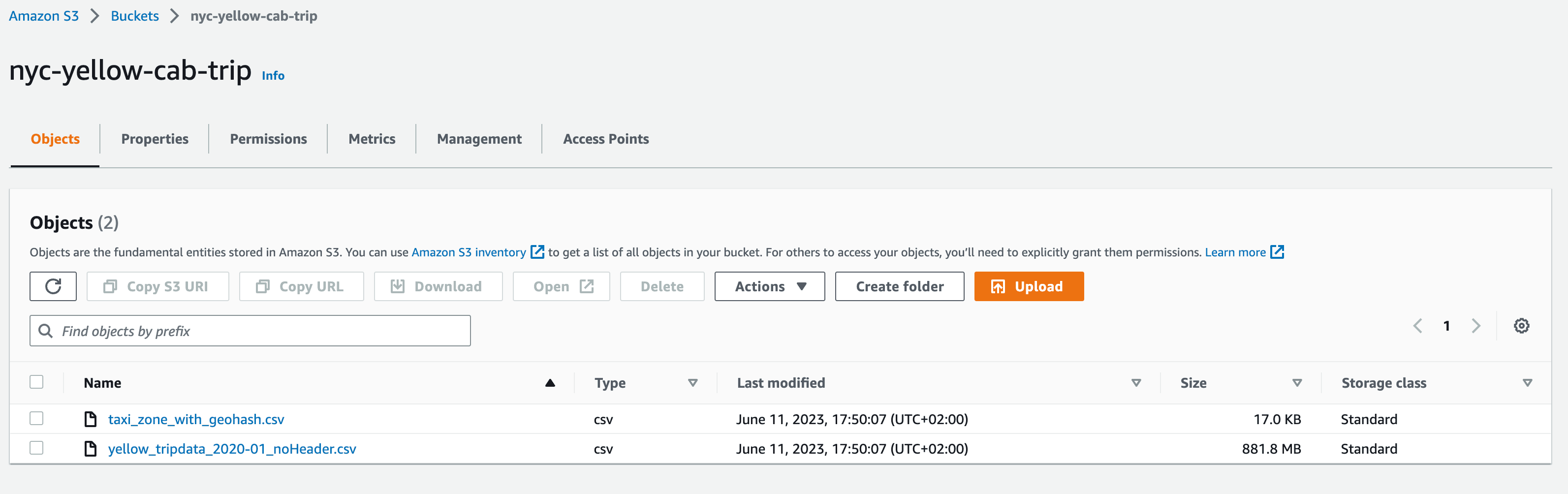Click the Size column header

point(1193,383)
